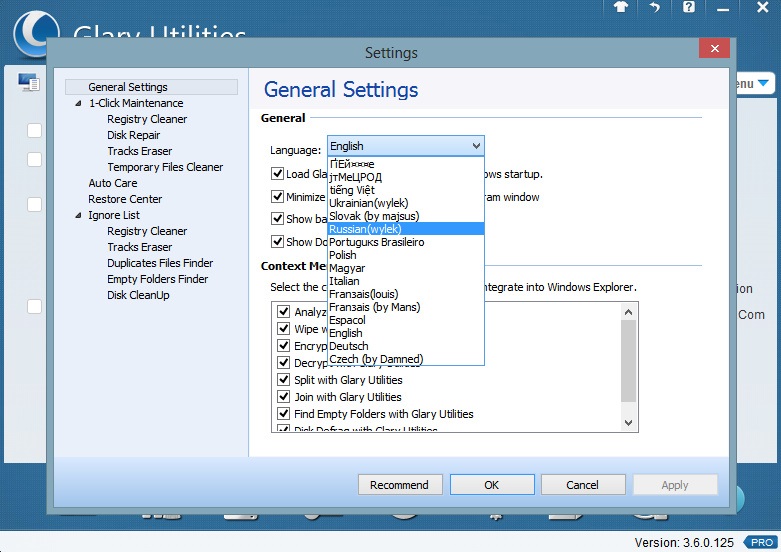This screenshot has width=781, height=552.
Task: Click the Language combo box arrow
Action: (475, 146)
